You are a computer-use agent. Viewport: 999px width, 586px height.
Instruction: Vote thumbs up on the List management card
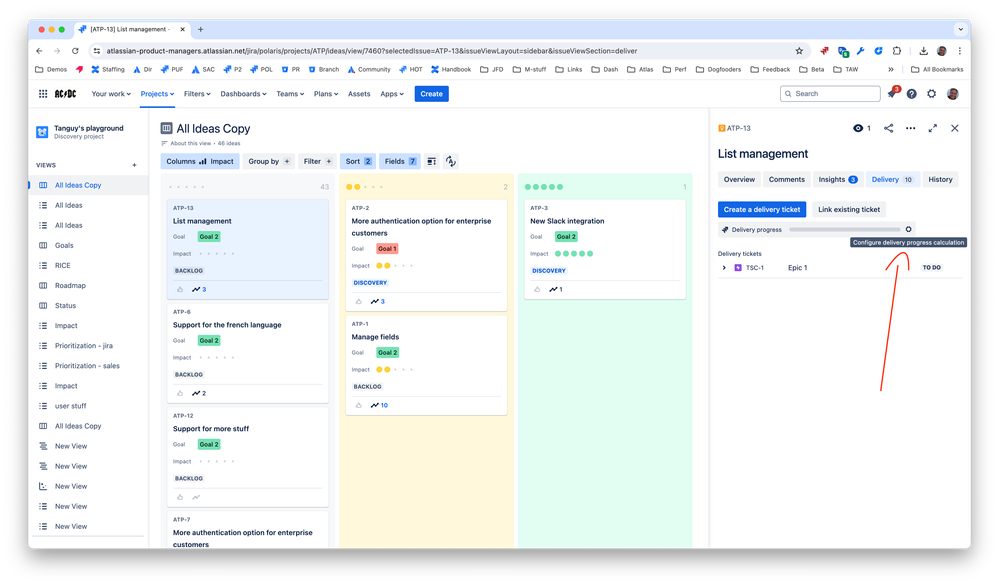[180, 289]
